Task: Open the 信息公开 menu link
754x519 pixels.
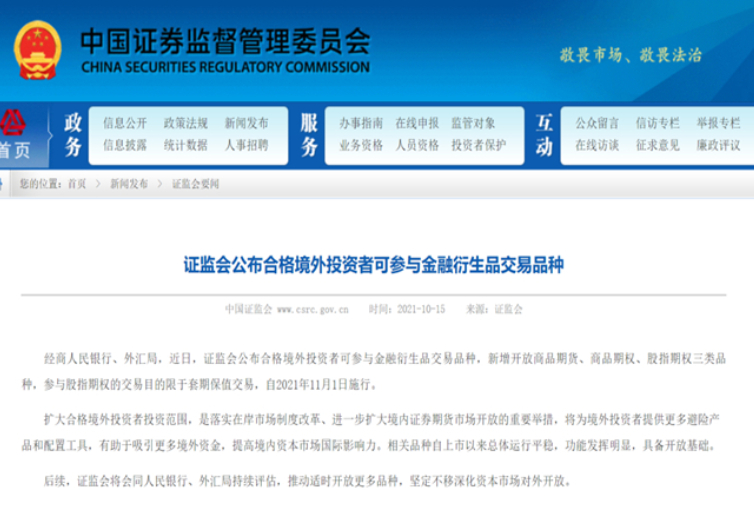Action: 125,123
